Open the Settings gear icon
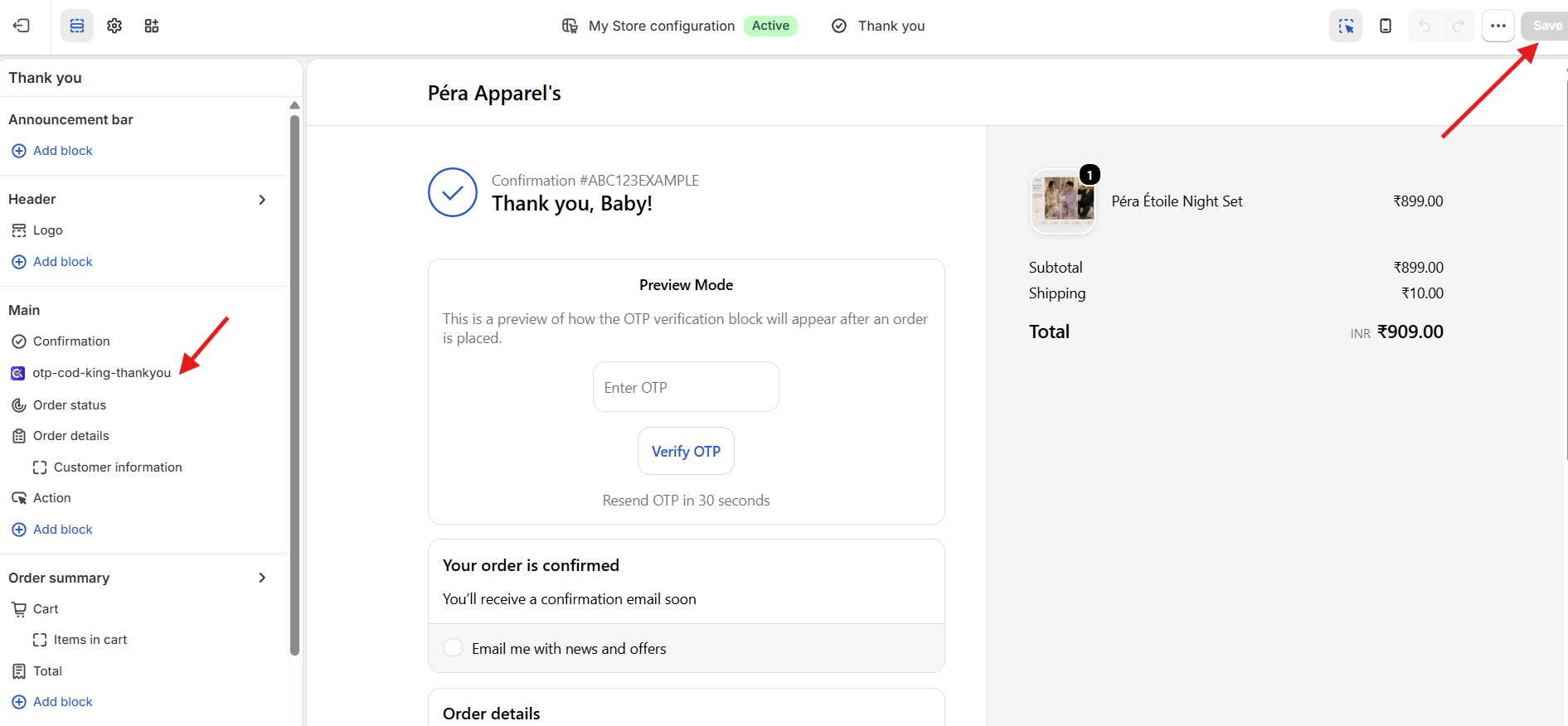 click(x=114, y=26)
